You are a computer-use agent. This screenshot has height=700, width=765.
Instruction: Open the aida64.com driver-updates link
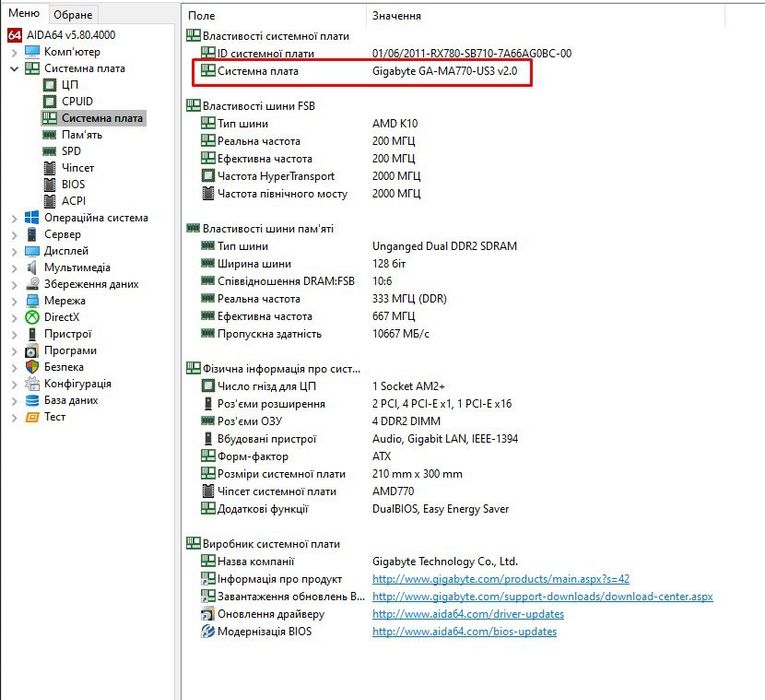(468, 614)
